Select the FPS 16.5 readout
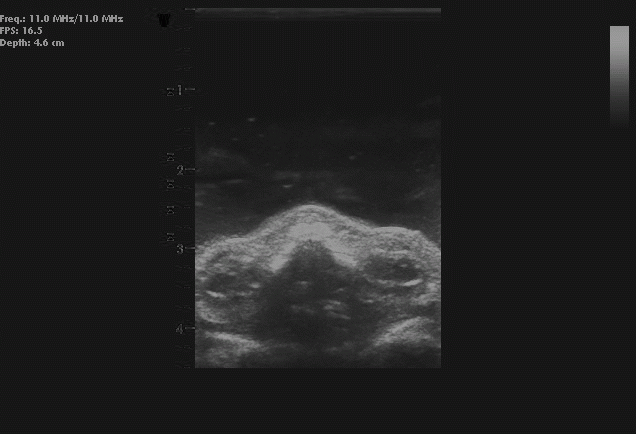The height and width of the screenshot is (434, 636). point(21,31)
